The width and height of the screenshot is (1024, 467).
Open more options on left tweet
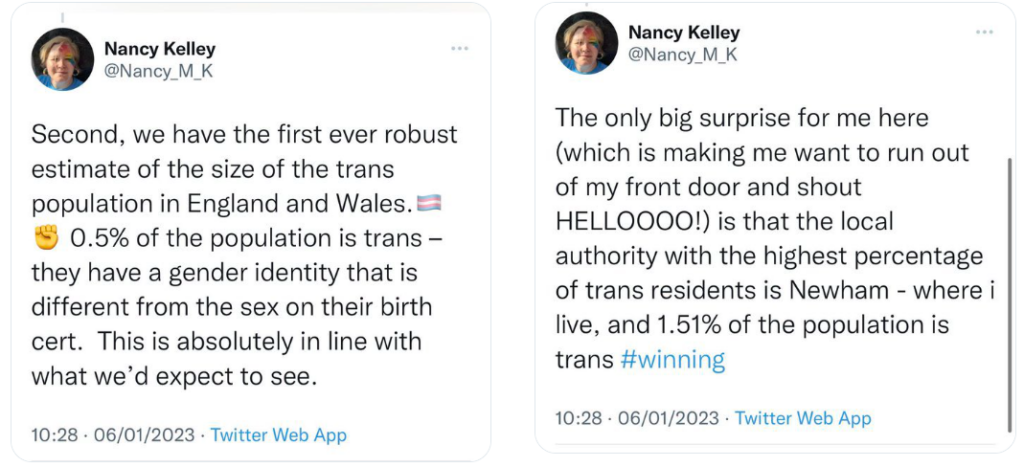pos(459,48)
